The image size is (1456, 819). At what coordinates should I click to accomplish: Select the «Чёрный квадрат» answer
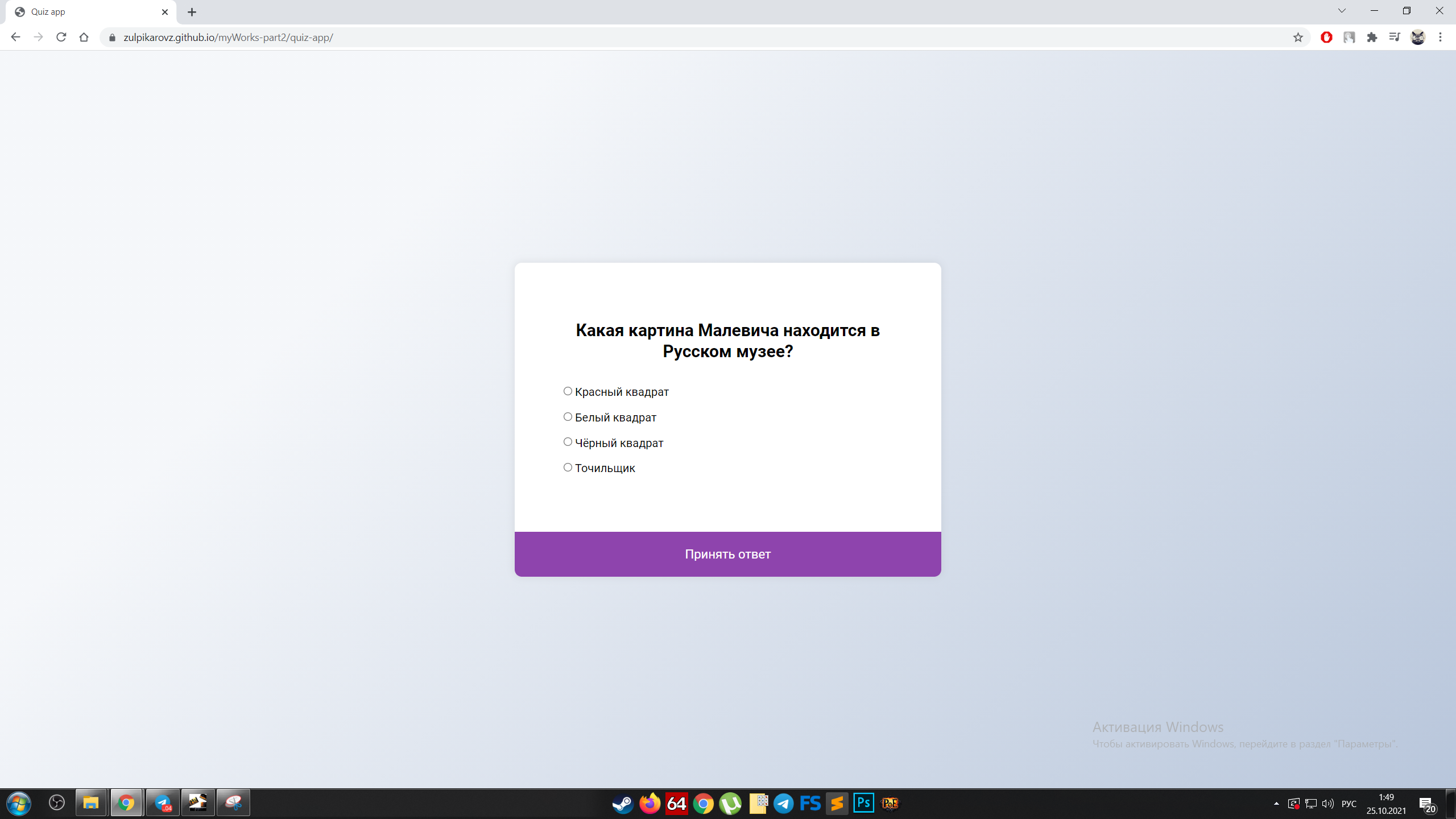click(x=567, y=441)
